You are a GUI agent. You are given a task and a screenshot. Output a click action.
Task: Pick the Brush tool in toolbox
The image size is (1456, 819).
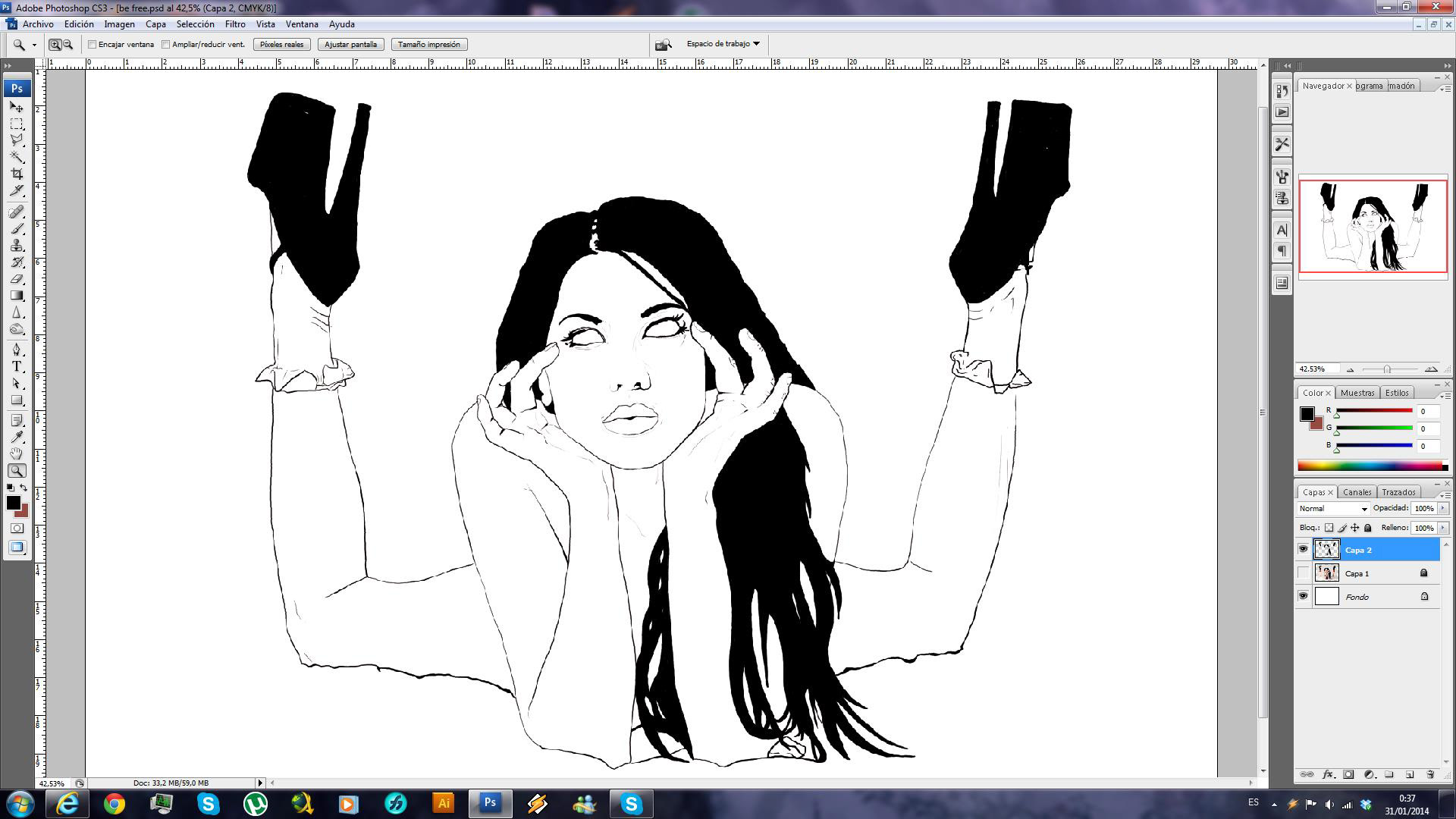(x=17, y=228)
